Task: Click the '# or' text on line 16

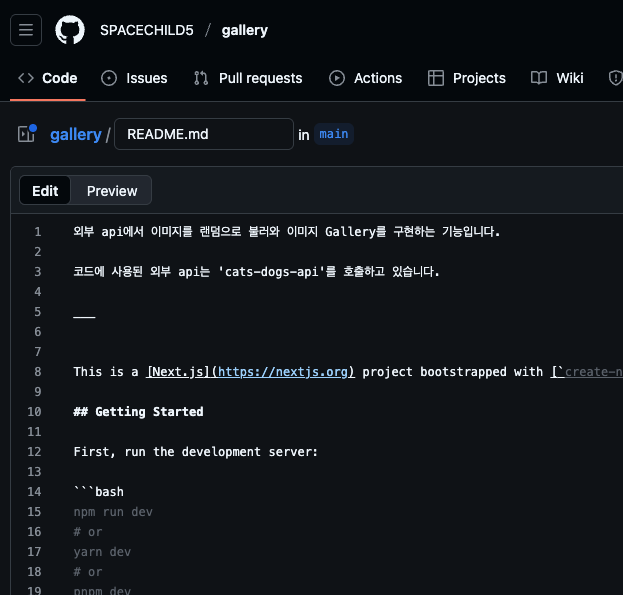Action: pos(88,532)
